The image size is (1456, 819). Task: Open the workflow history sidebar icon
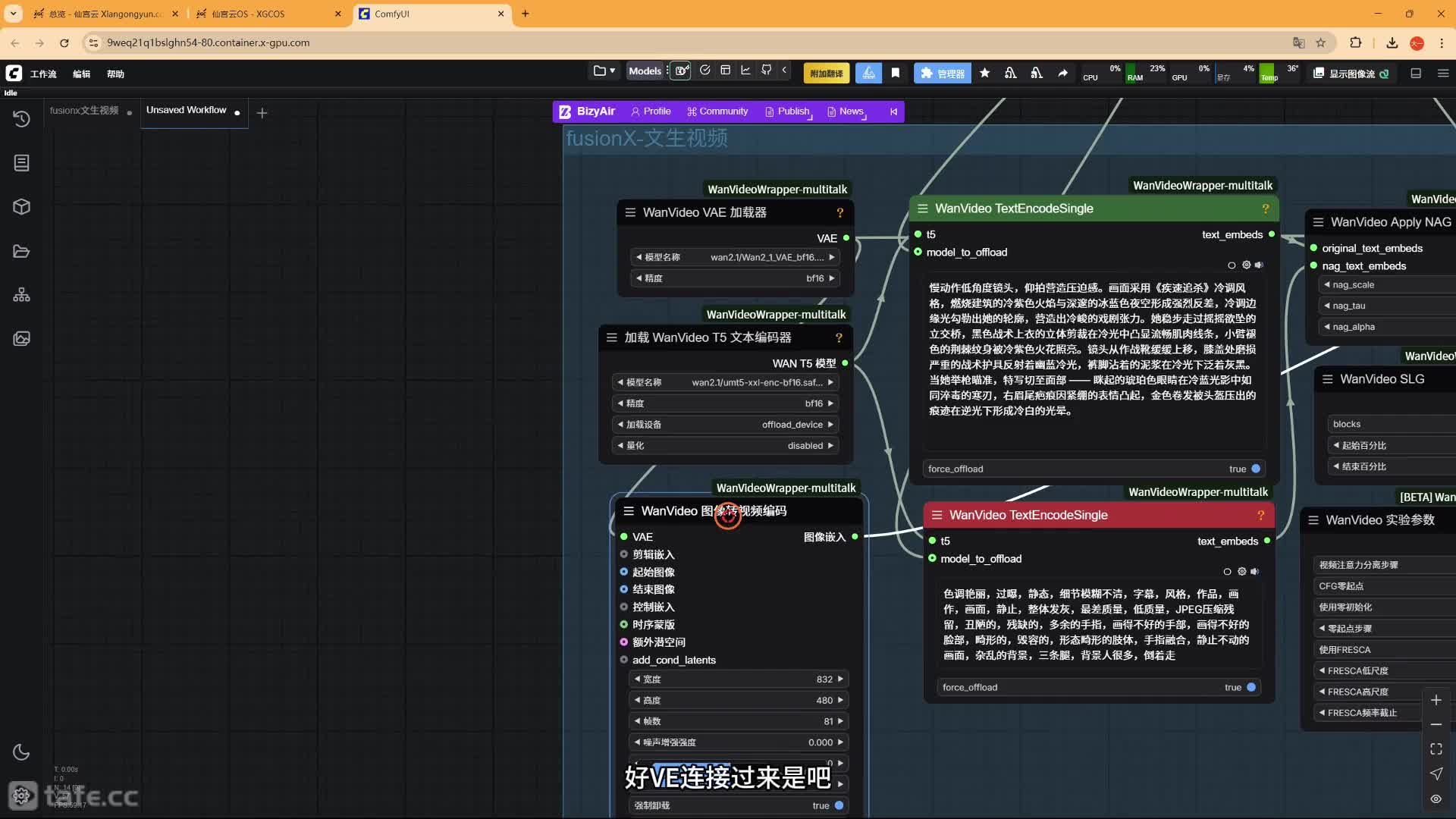(21, 119)
